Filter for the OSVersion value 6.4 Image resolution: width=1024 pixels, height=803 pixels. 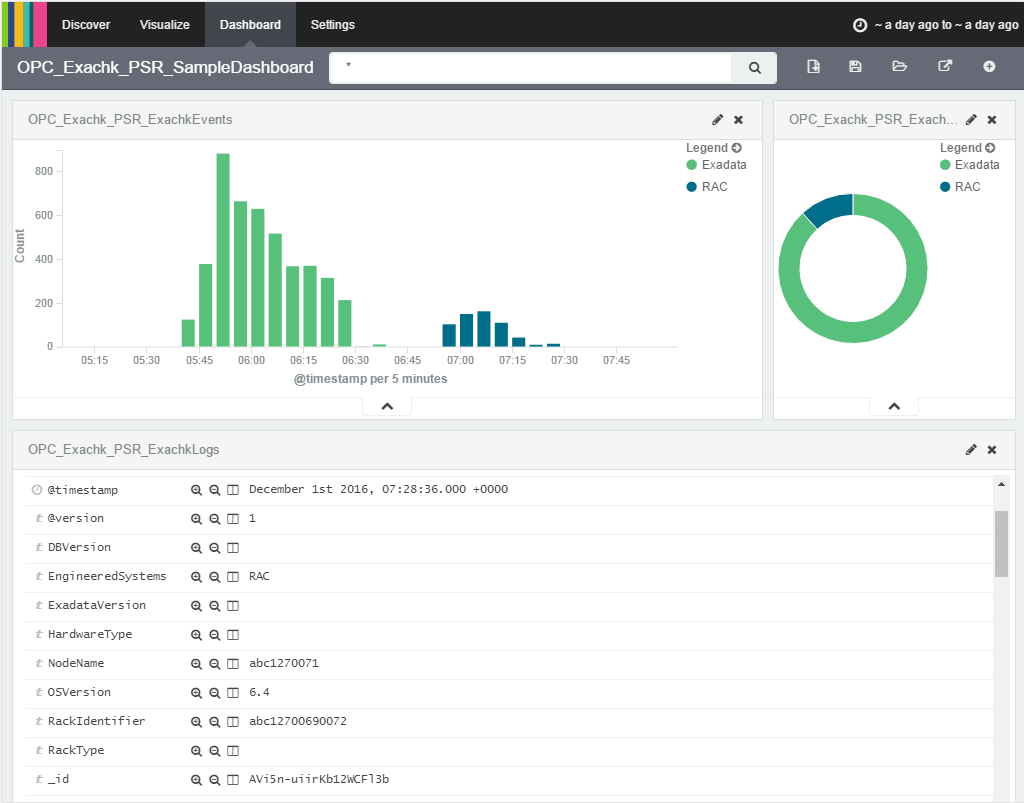pos(196,693)
